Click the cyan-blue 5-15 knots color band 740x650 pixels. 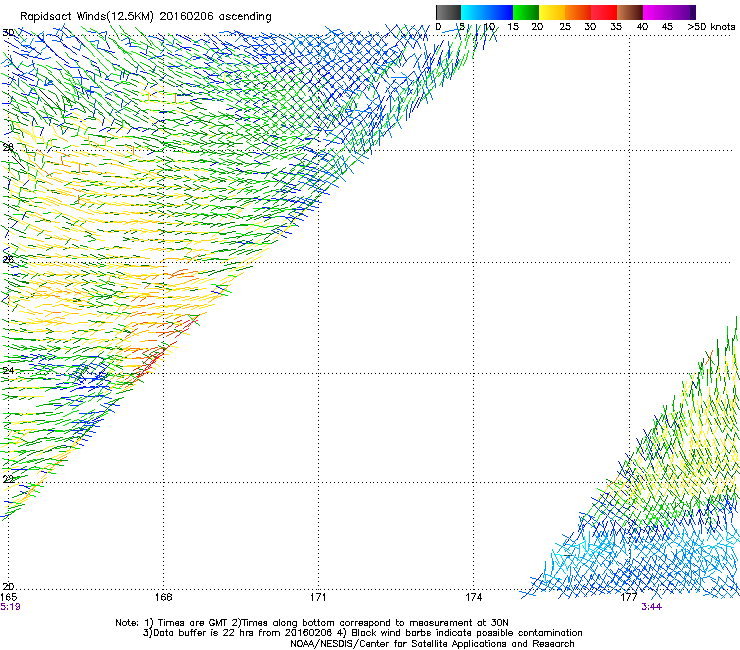487,12
